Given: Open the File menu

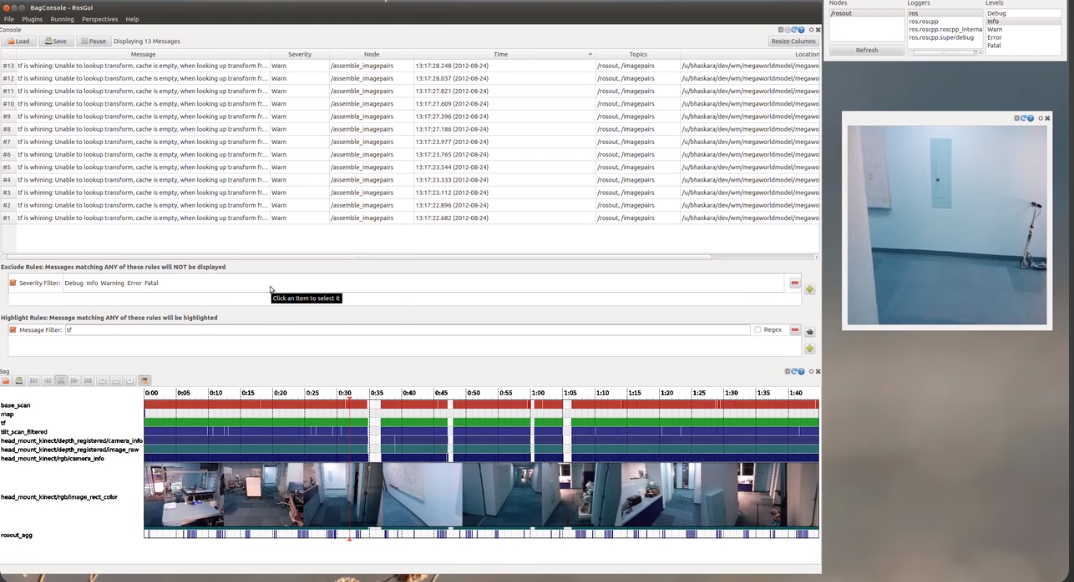Looking at the screenshot, I should [x=8, y=19].
